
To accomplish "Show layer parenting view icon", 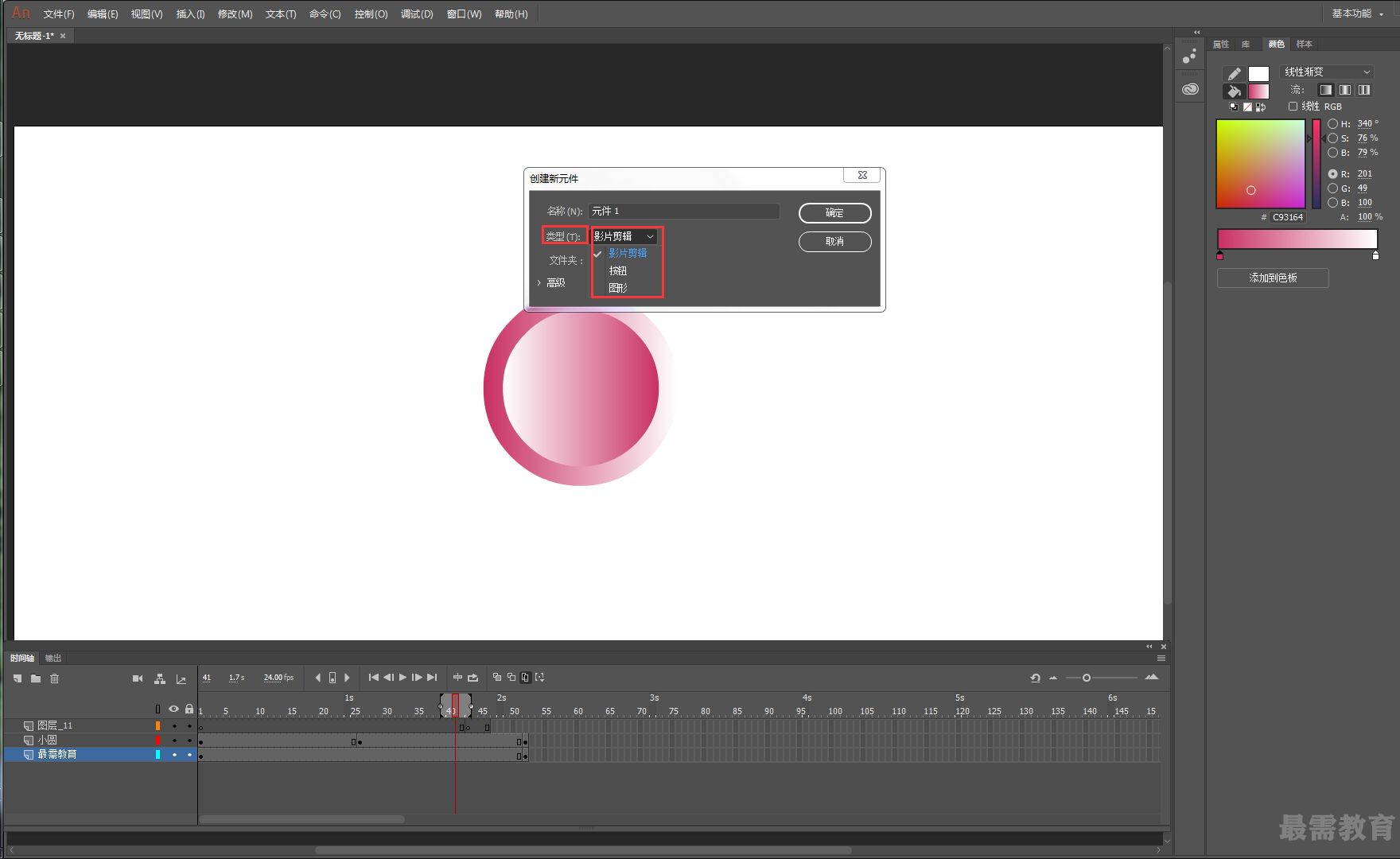I will (x=160, y=678).
